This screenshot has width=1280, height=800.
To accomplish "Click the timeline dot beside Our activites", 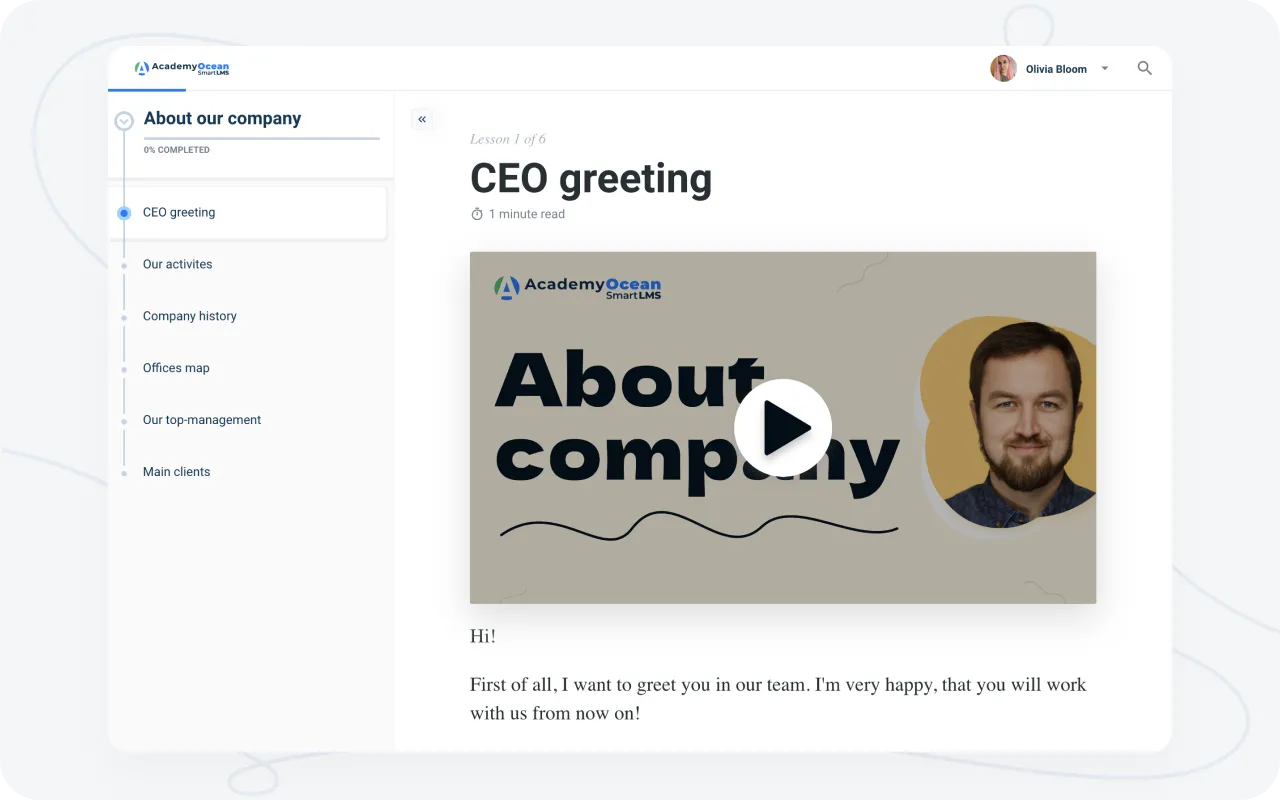I will (124, 266).
